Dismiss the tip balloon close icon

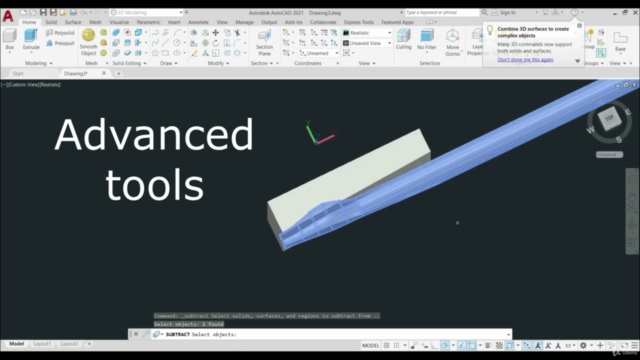pyautogui.click(x=579, y=26)
